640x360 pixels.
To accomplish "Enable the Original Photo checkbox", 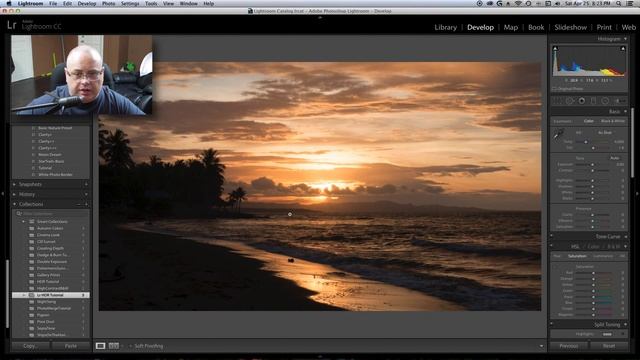I will [554, 89].
